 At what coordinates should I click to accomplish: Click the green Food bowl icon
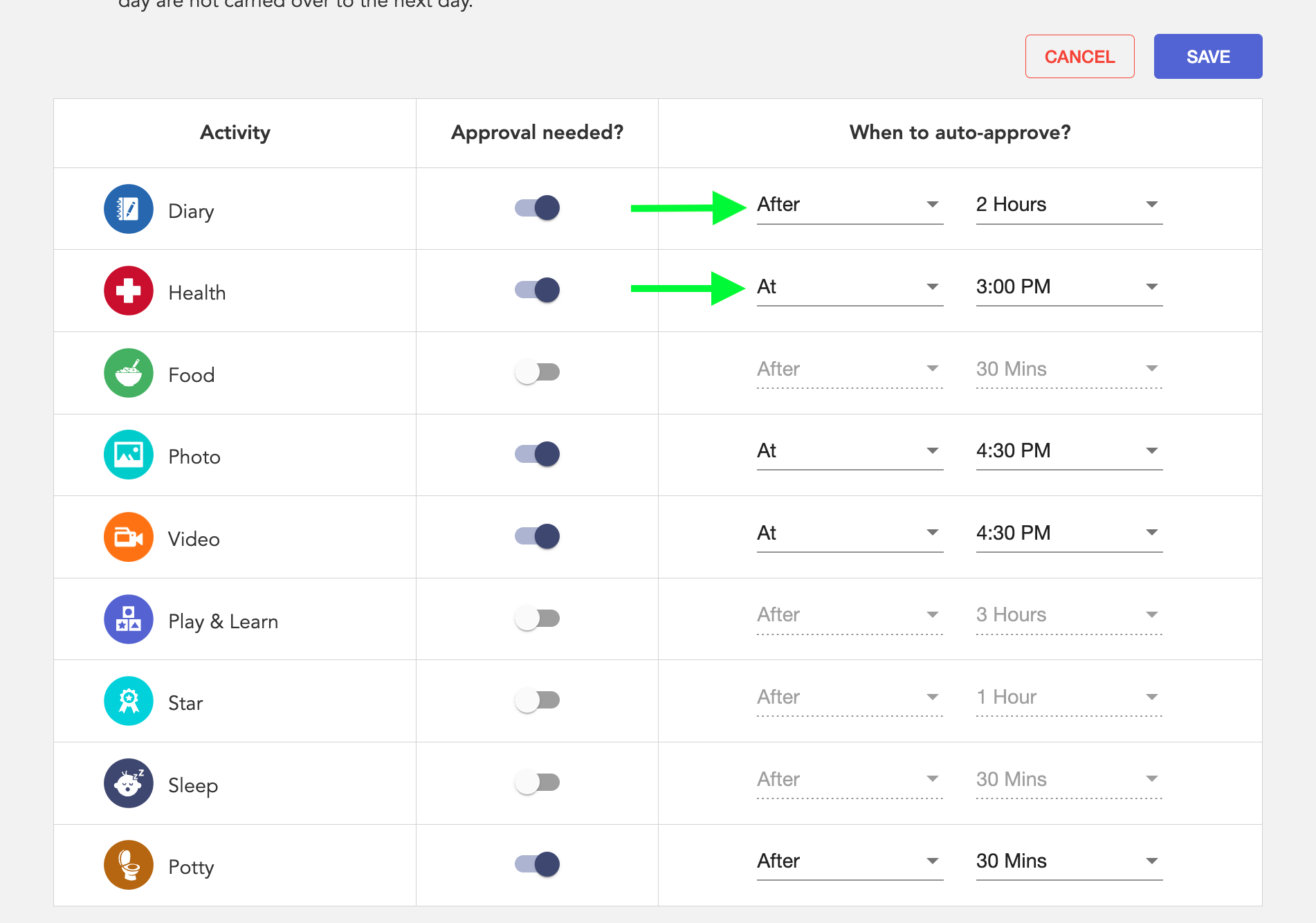tap(129, 373)
